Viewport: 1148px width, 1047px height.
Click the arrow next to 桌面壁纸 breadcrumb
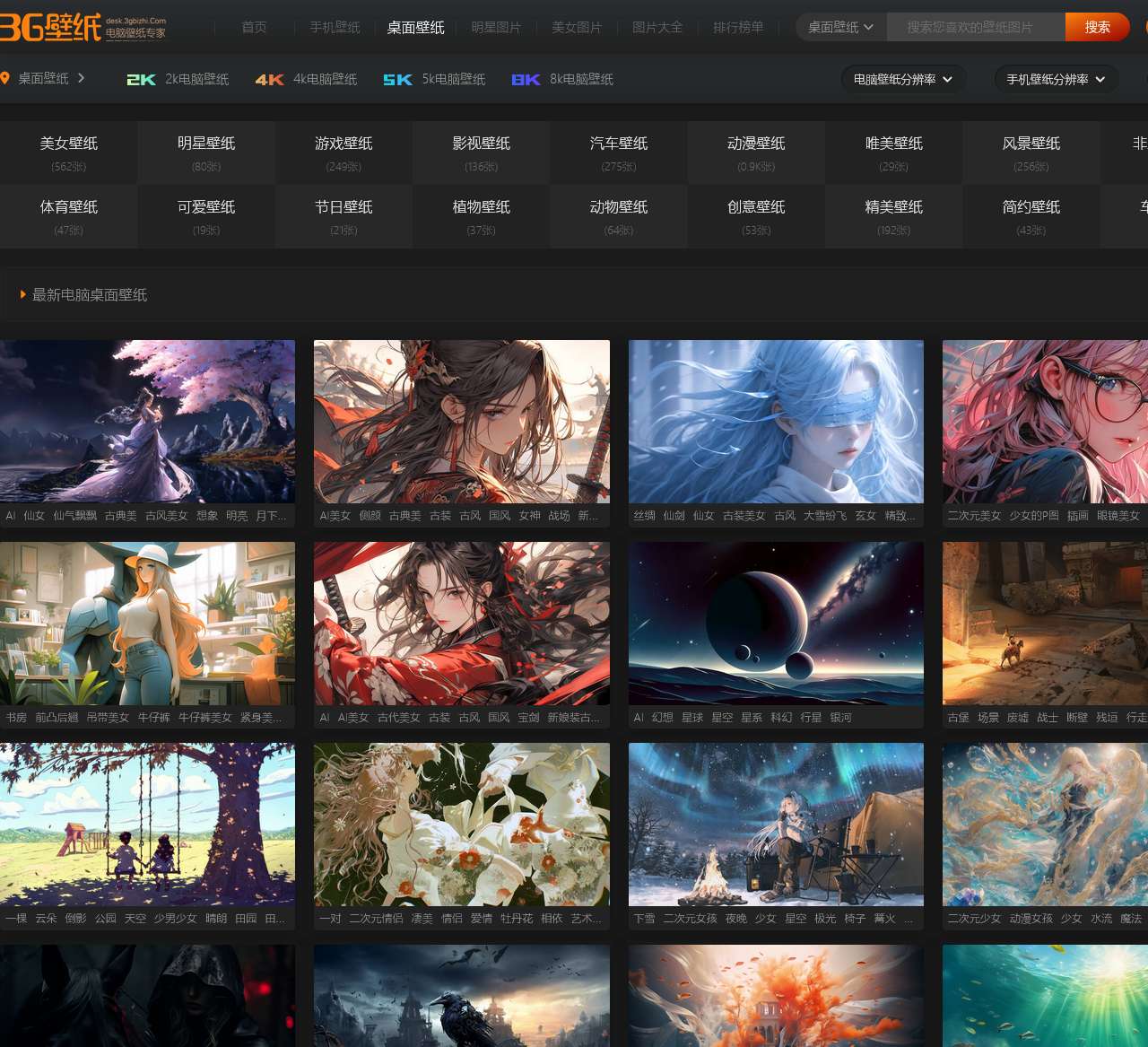(82, 78)
